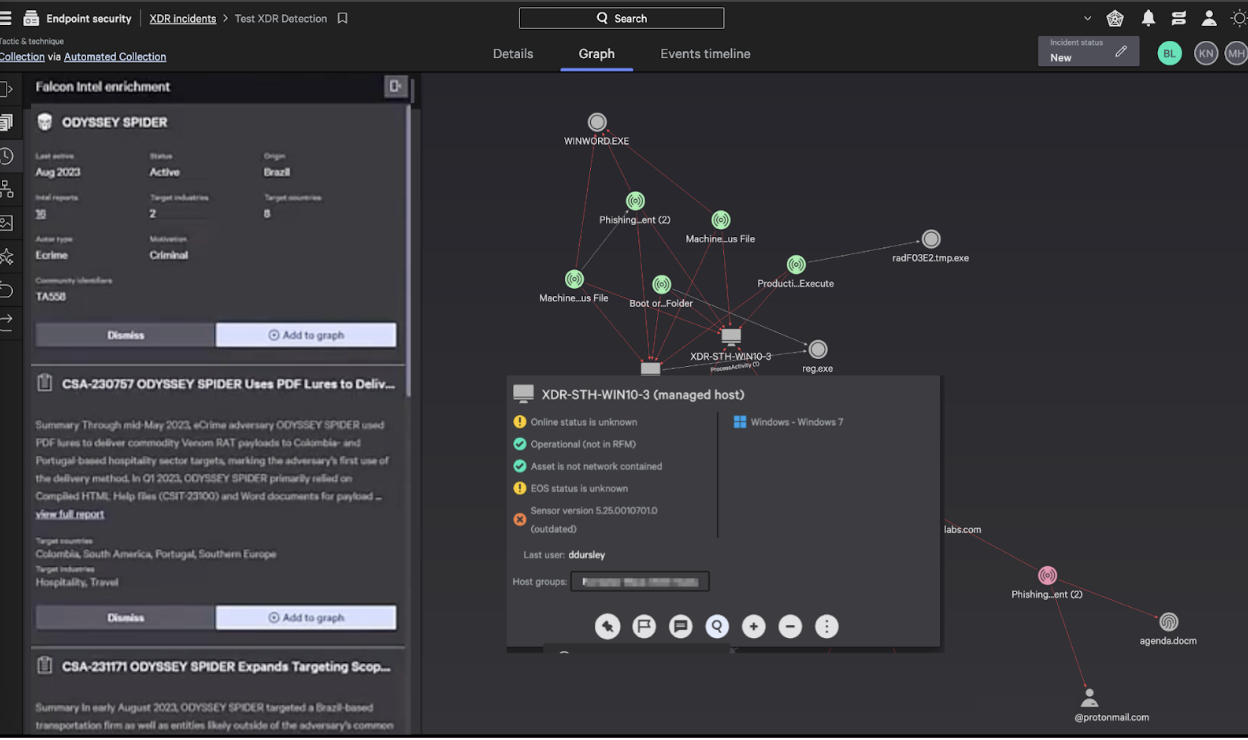Click the KN user avatar

click(1206, 53)
